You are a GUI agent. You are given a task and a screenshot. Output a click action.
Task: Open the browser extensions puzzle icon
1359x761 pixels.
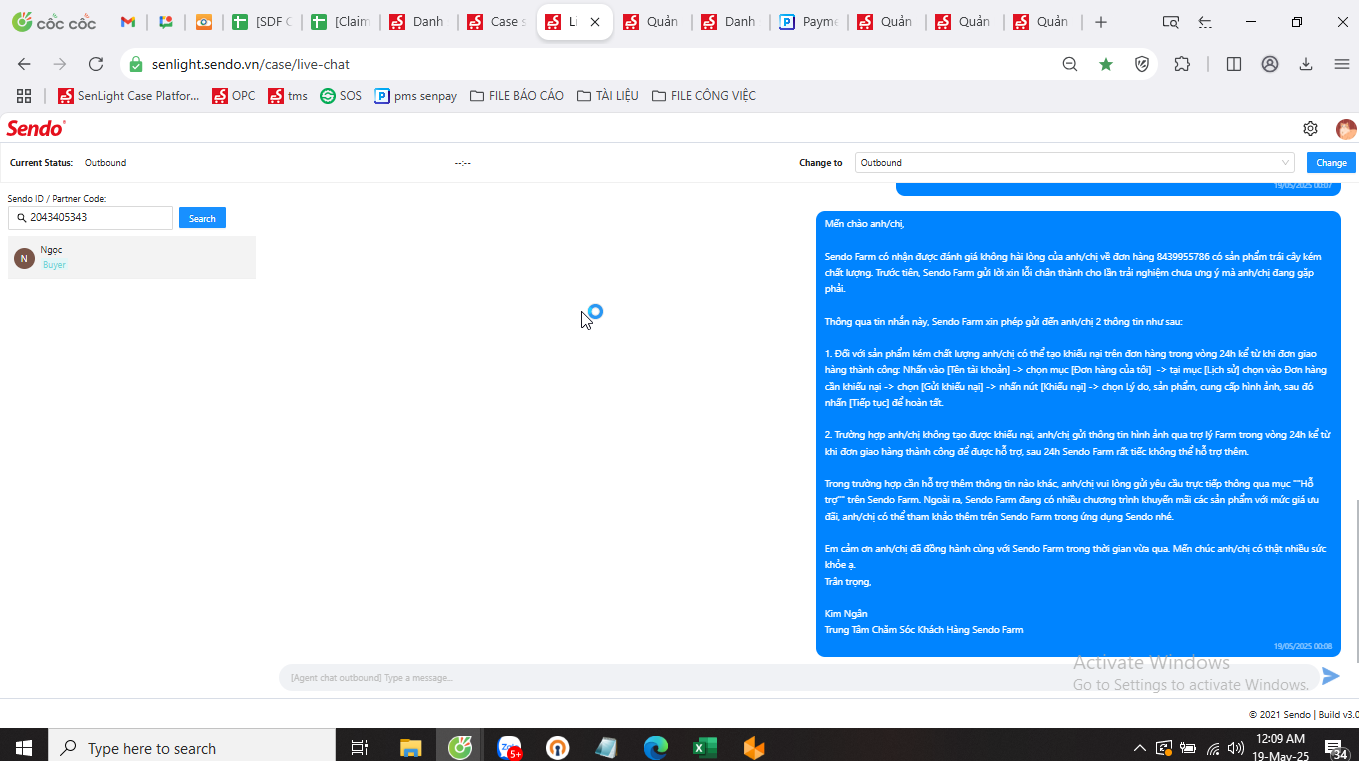click(1182, 64)
